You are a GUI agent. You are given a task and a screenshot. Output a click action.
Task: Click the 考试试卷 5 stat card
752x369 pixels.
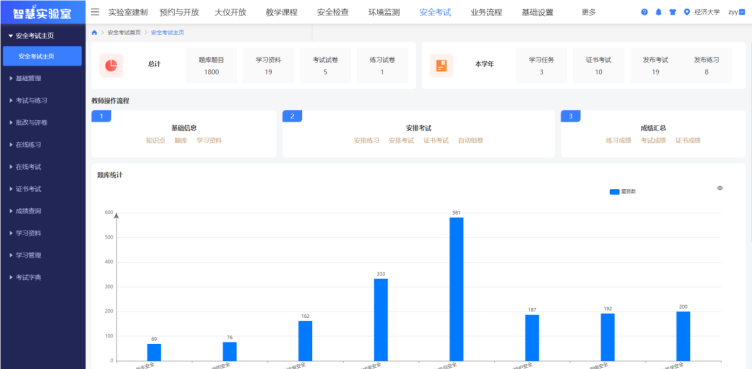(x=326, y=66)
